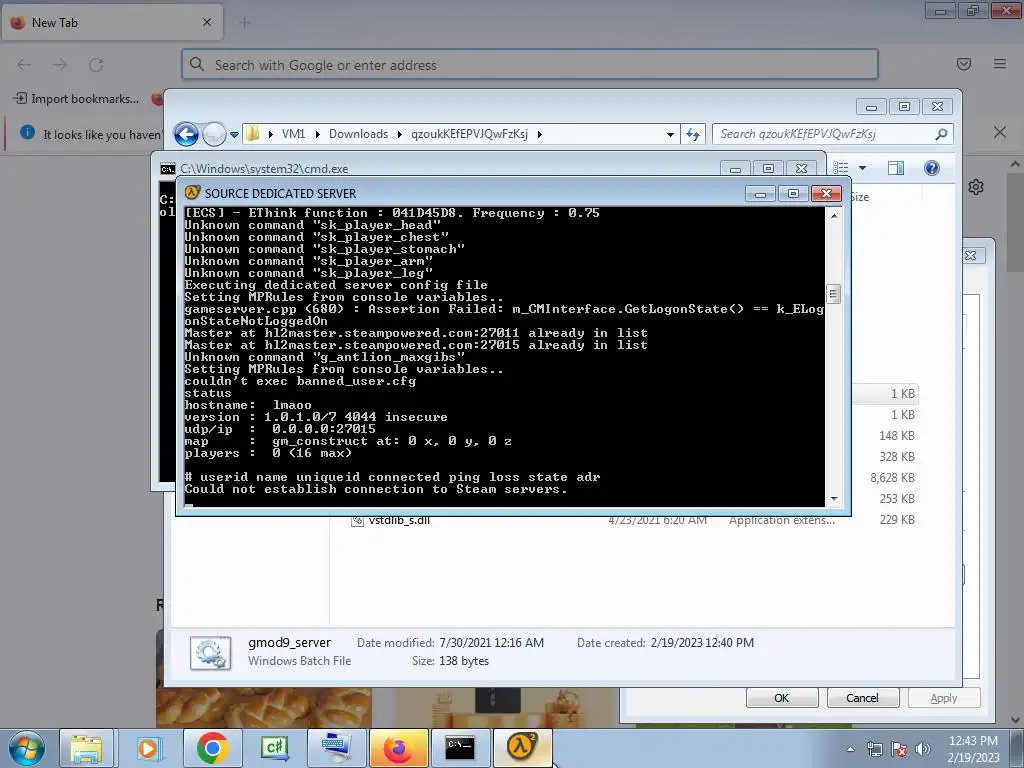The width and height of the screenshot is (1024, 768).
Task: Select Downloads in Explorer breadcrumb
Action: click(358, 134)
